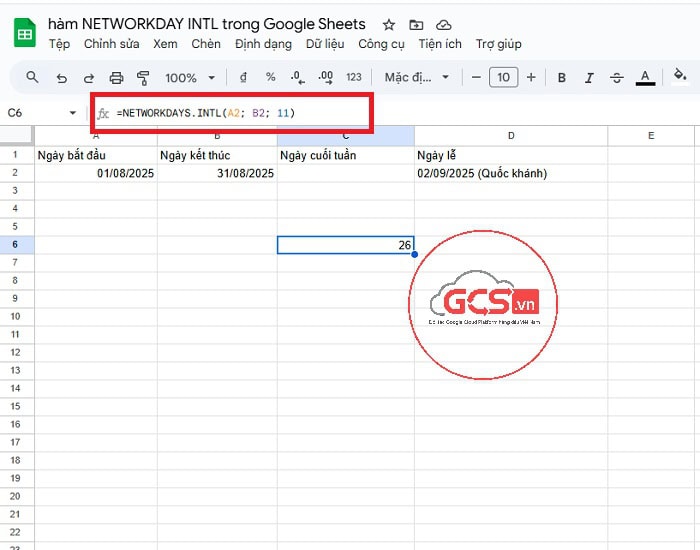700x550 pixels.
Task: Open the text color picker
Action: [645, 77]
